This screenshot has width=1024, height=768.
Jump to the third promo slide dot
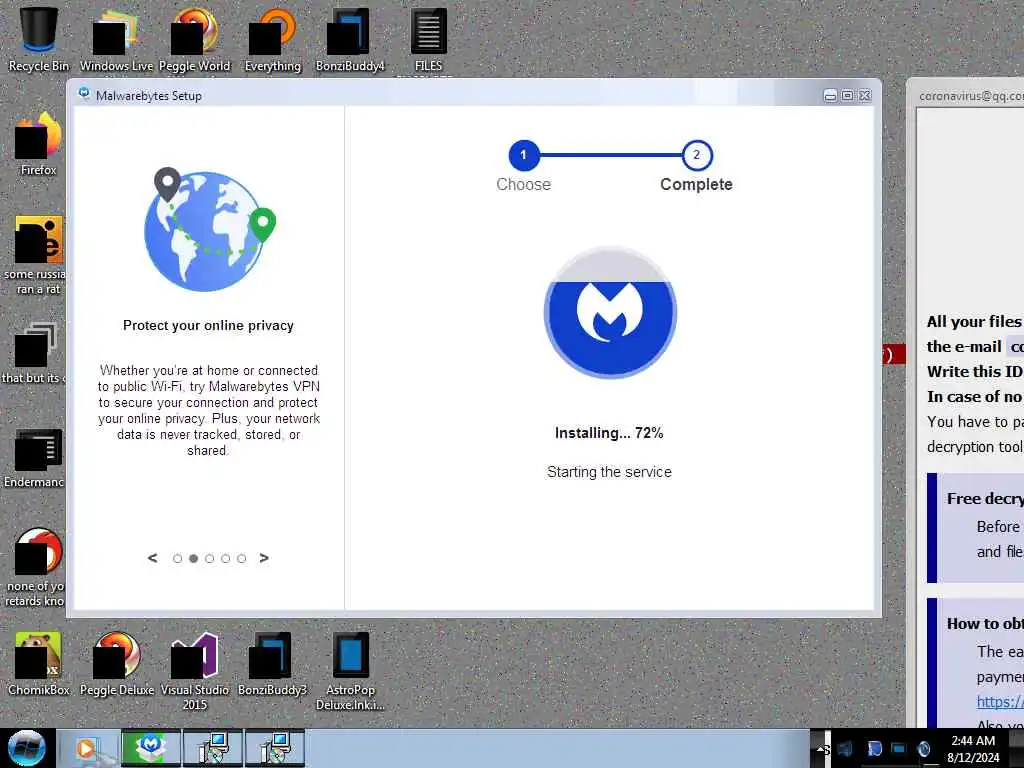210,558
